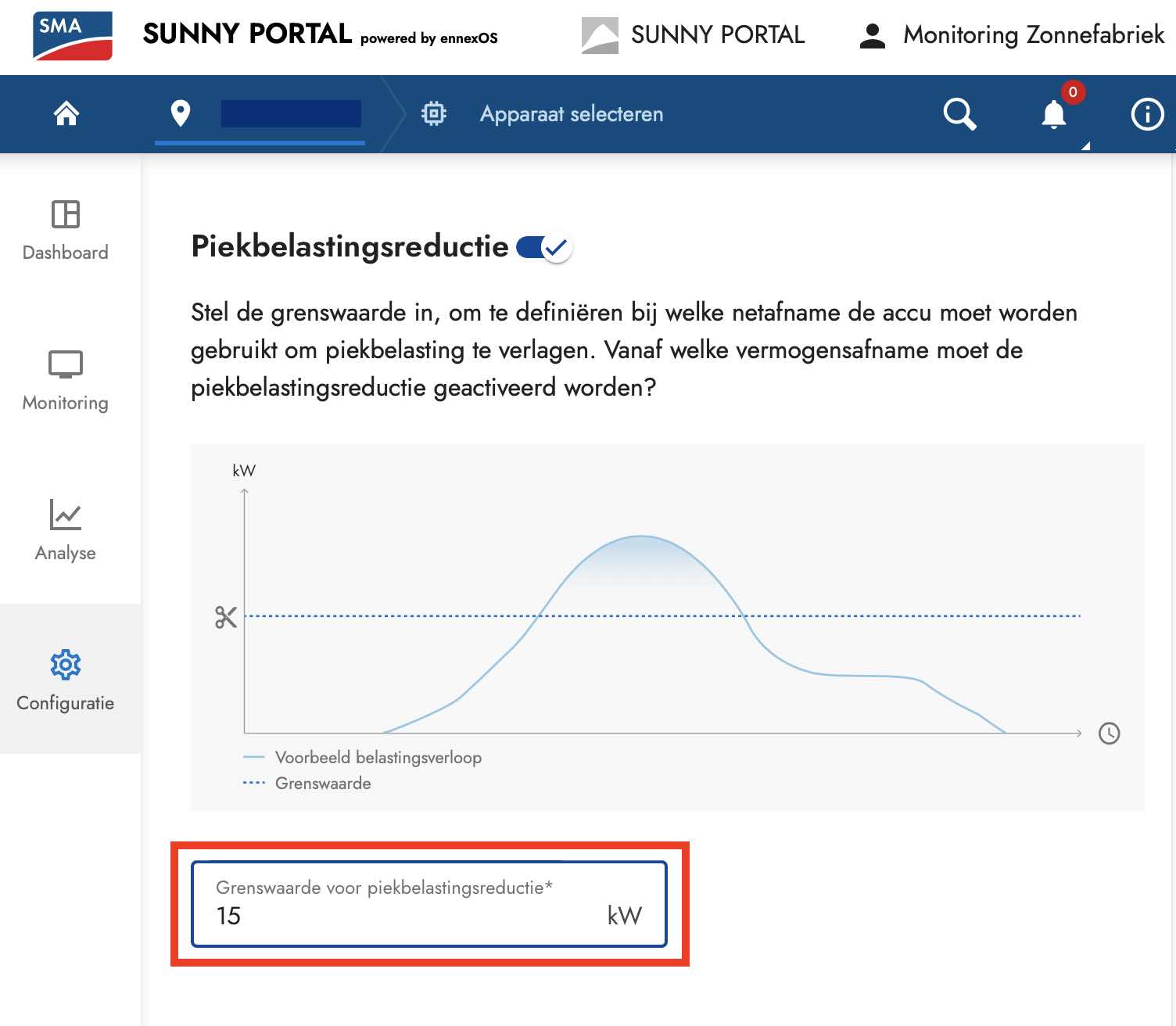Click the Grenswaarde legend entry
1176x1026 pixels.
point(323,783)
